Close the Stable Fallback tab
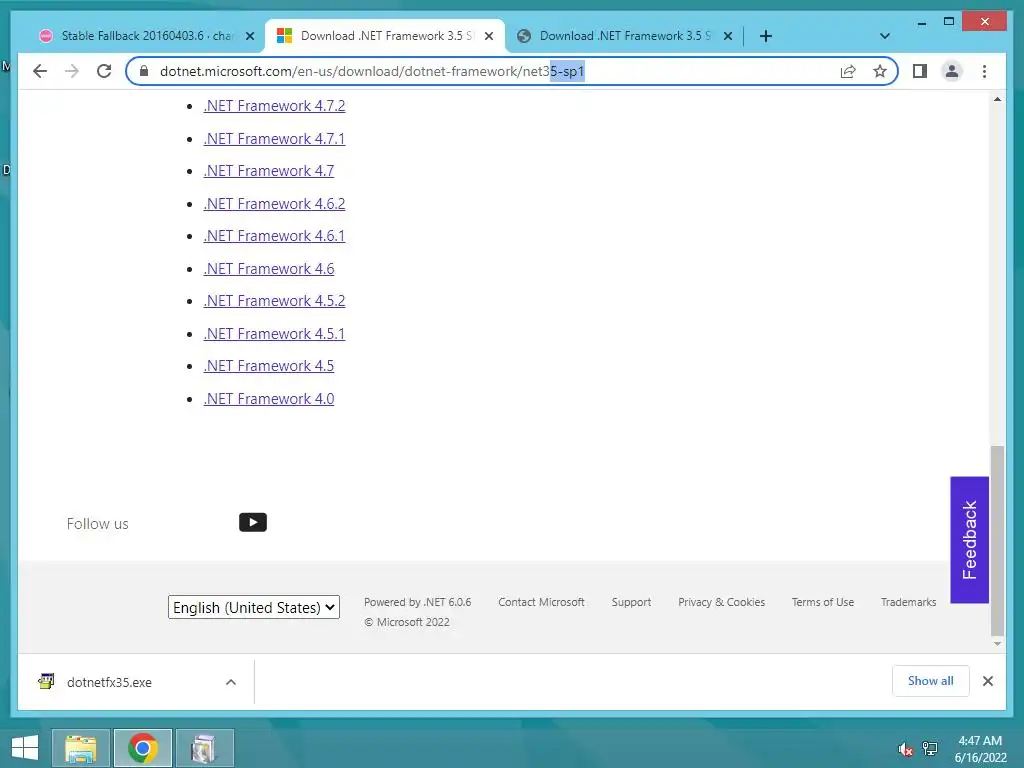Image resolution: width=1024 pixels, height=768 pixels. (249, 36)
